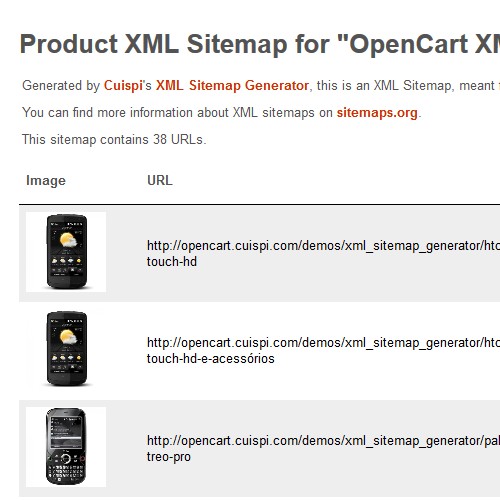Viewport: 500px width, 500px height.
Task: Click the Product XML Sitemap page heading
Action: pyautogui.click(x=260, y=44)
